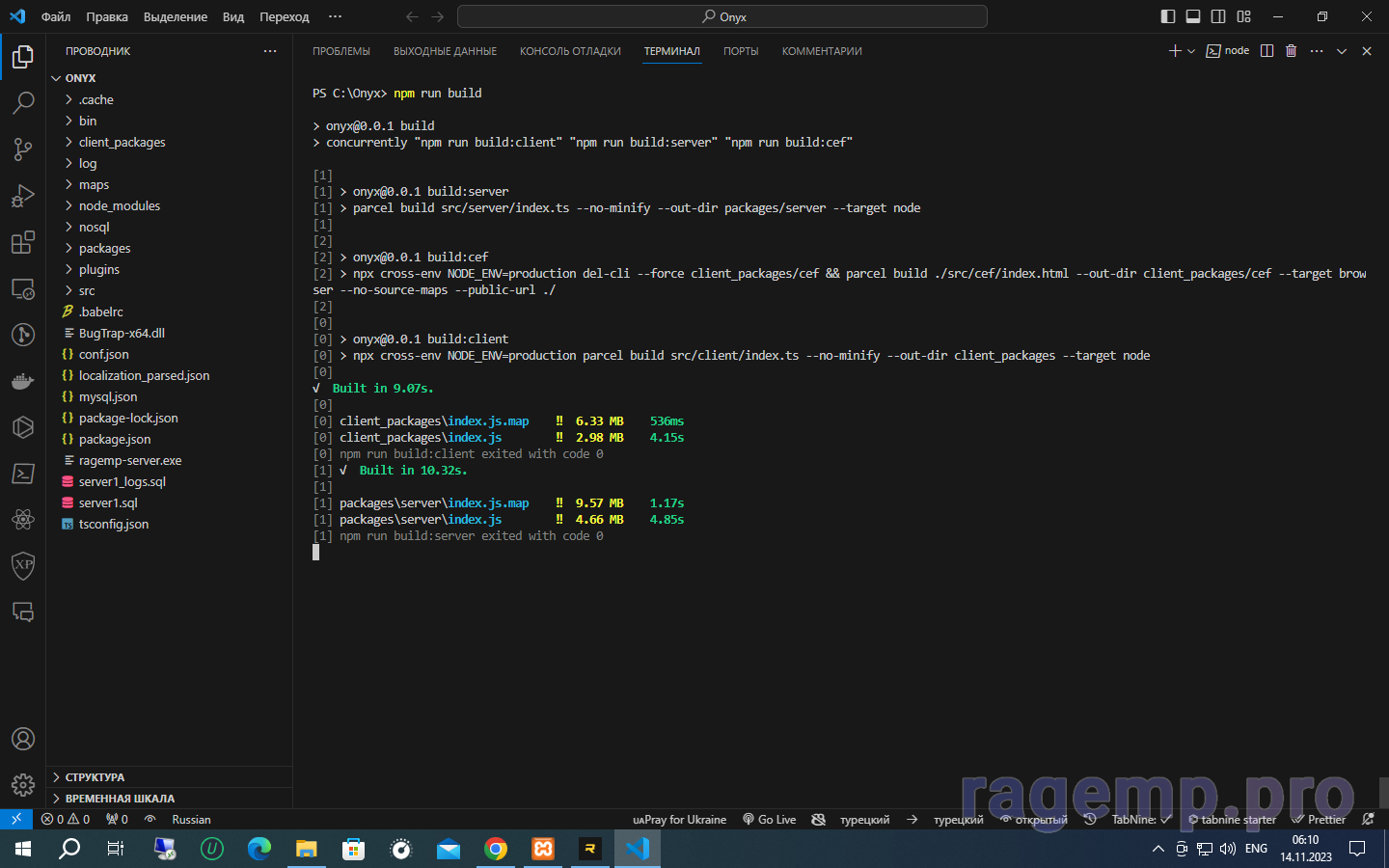Open Google Chrome from the taskbar
Screen dimensions: 1389x868
coord(496,849)
